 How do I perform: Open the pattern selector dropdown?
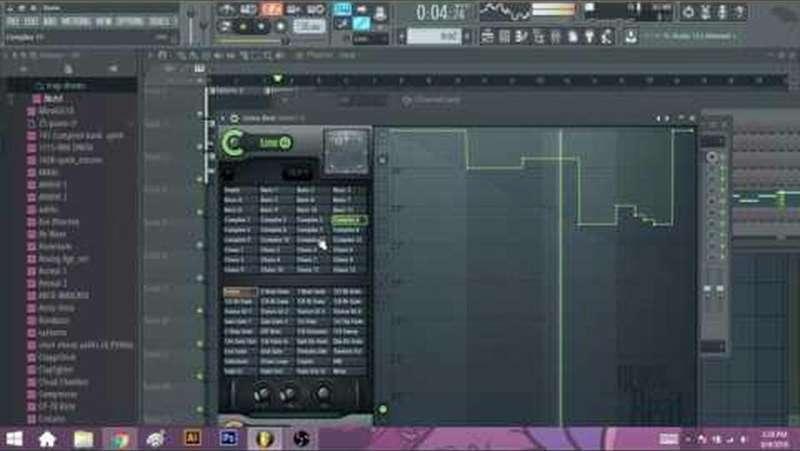tap(434, 36)
